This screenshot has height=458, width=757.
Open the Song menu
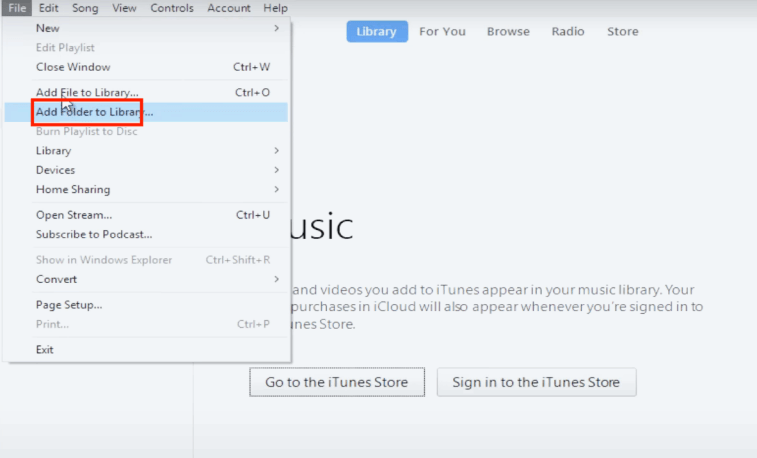pos(85,8)
